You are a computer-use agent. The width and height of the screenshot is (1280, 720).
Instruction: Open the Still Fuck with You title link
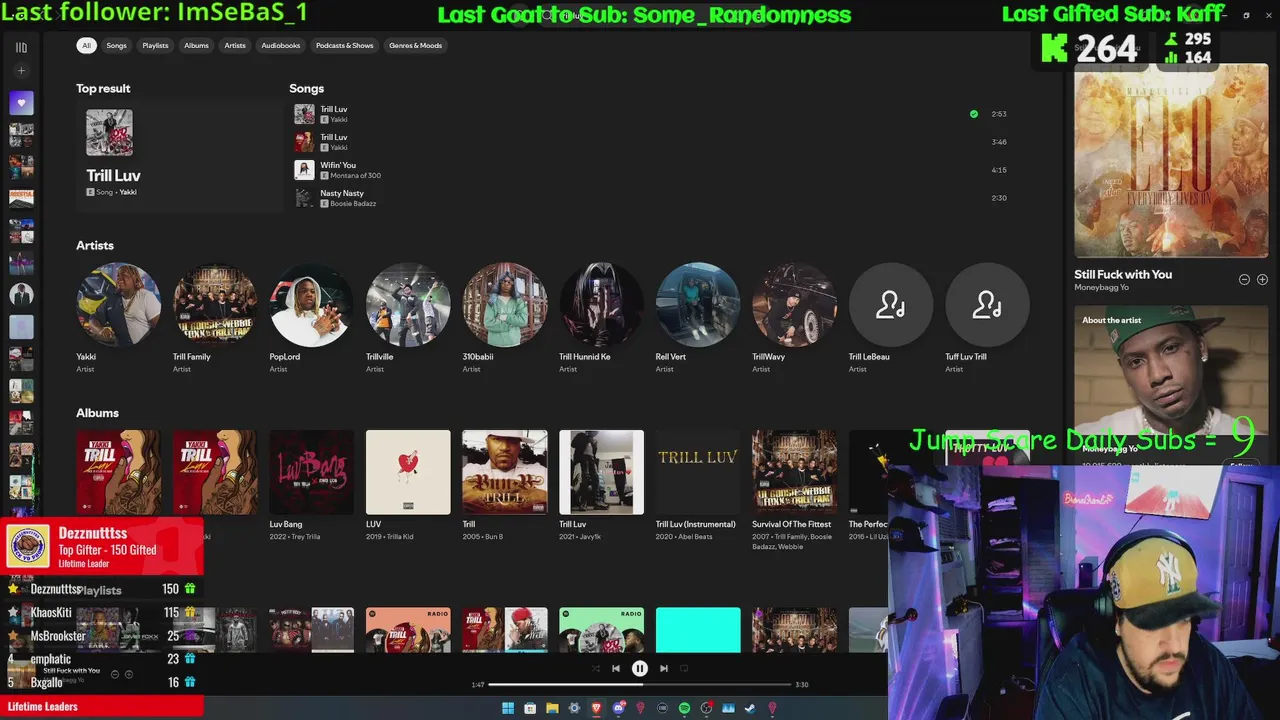1123,275
